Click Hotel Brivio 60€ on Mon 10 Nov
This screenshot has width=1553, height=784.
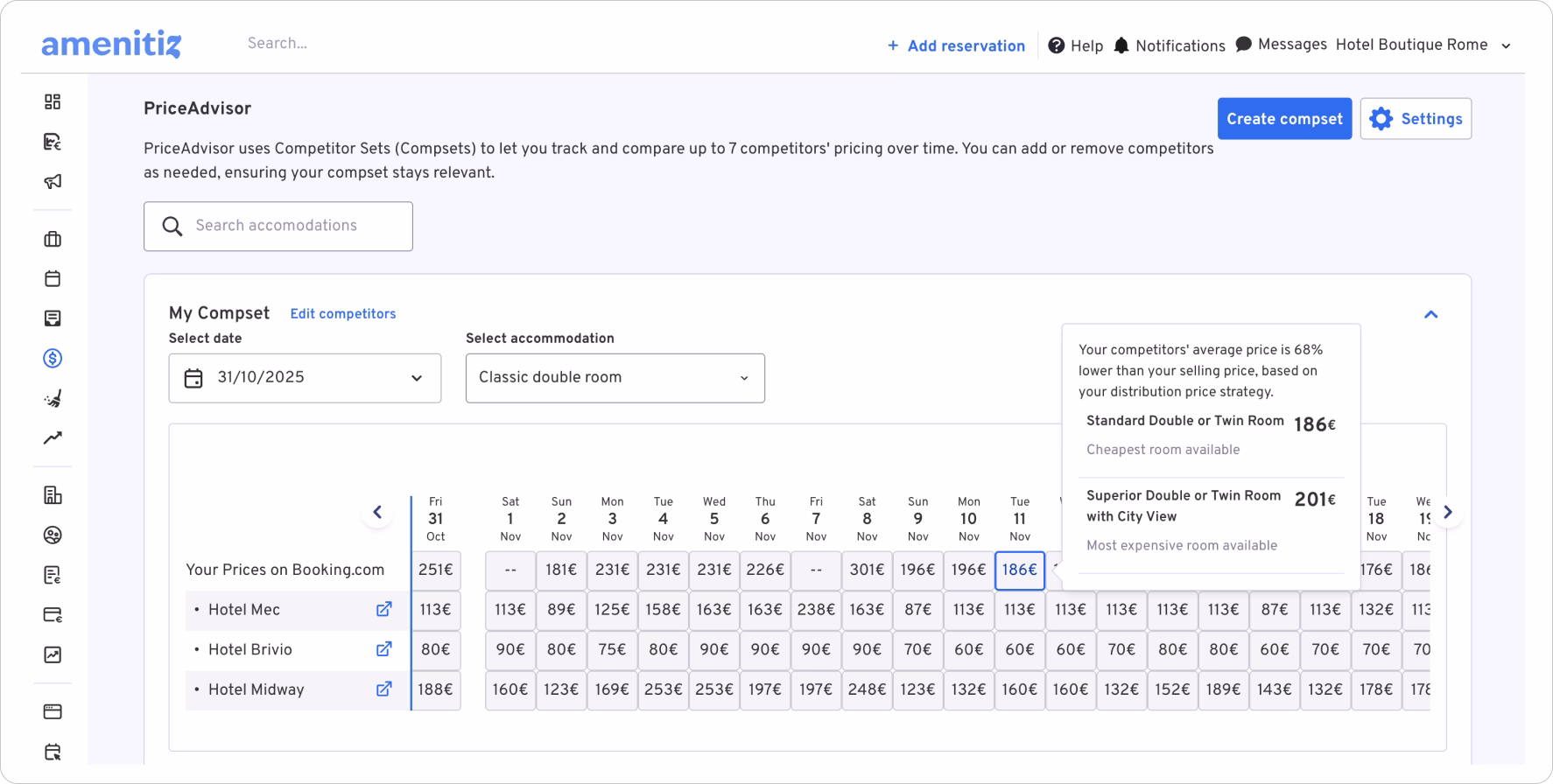tap(968, 649)
